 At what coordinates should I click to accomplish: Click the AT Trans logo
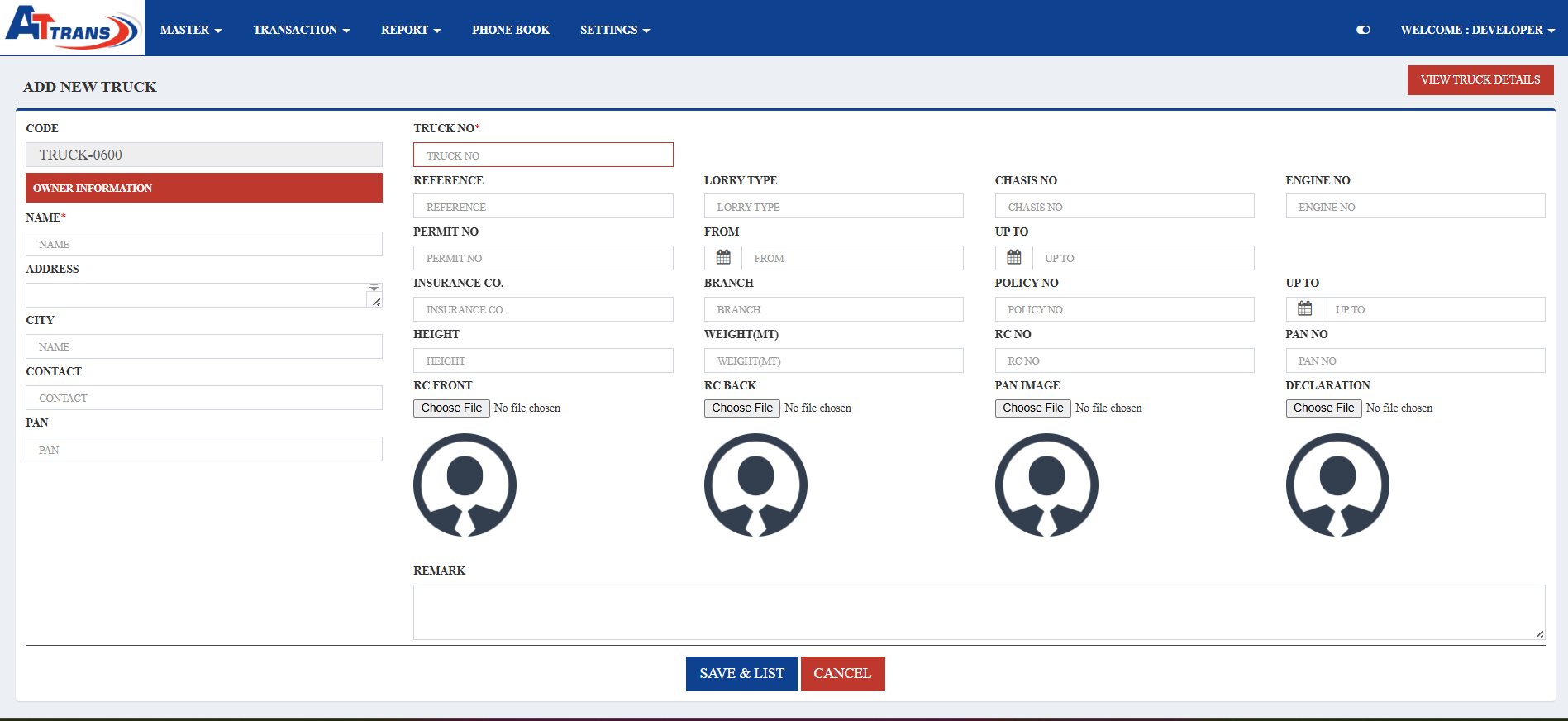pos(72,27)
